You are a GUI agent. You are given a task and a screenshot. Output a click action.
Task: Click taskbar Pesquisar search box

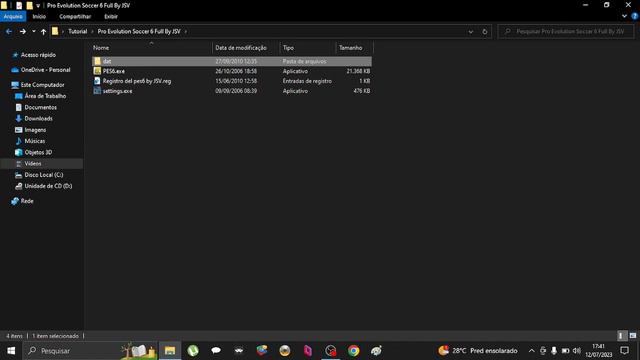pyautogui.click(x=90, y=351)
